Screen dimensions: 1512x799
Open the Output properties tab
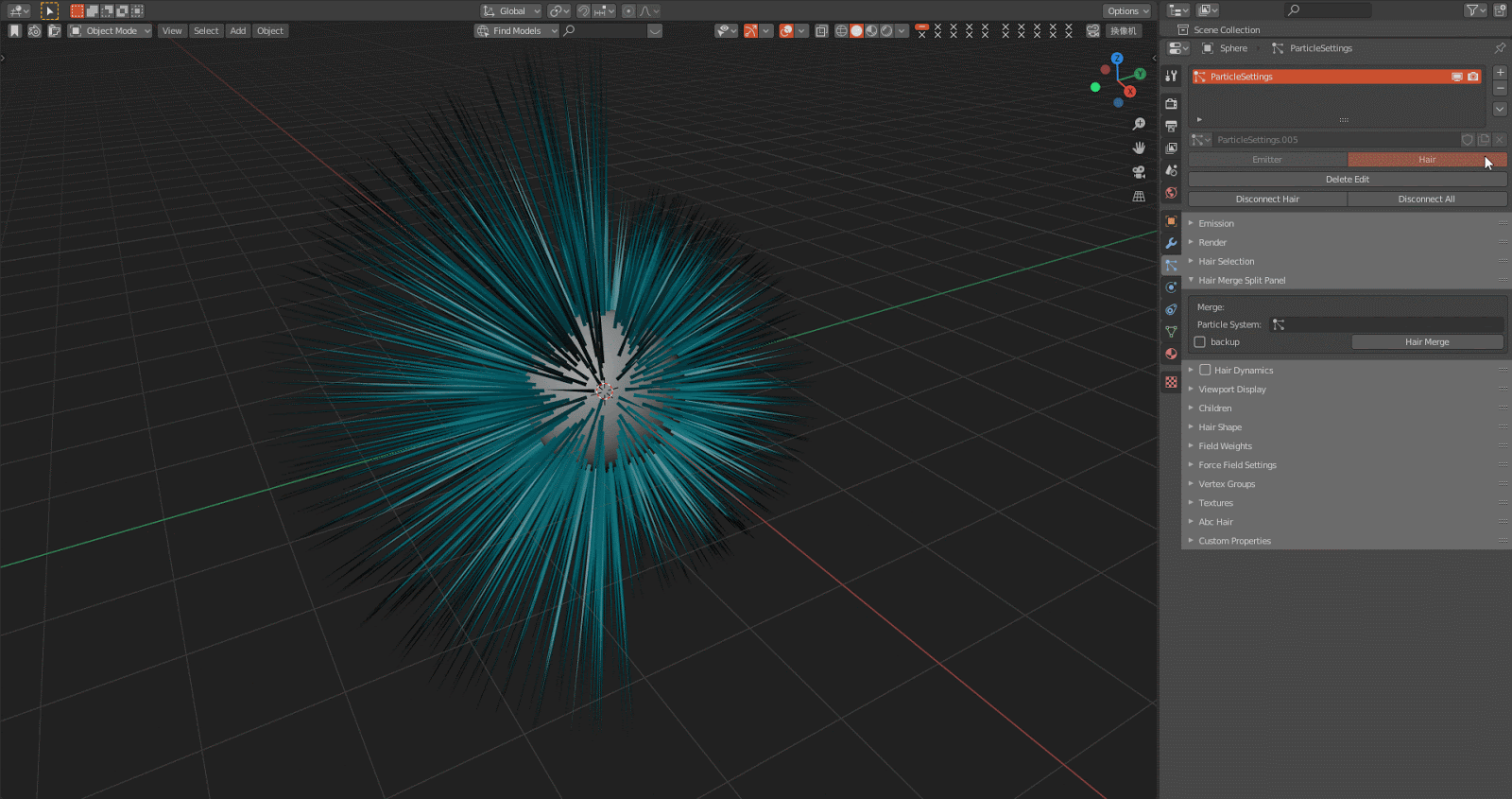click(x=1171, y=126)
